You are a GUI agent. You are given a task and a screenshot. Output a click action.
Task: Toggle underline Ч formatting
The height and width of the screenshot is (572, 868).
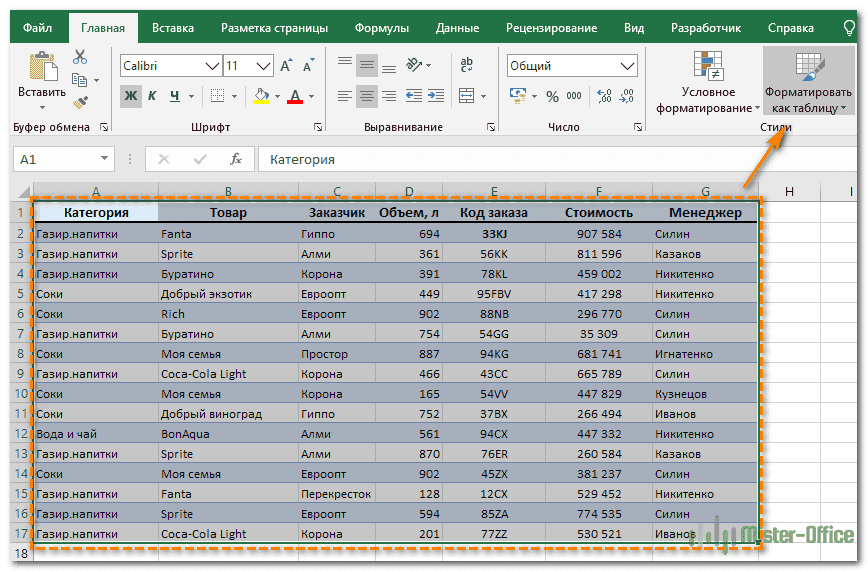(175, 96)
